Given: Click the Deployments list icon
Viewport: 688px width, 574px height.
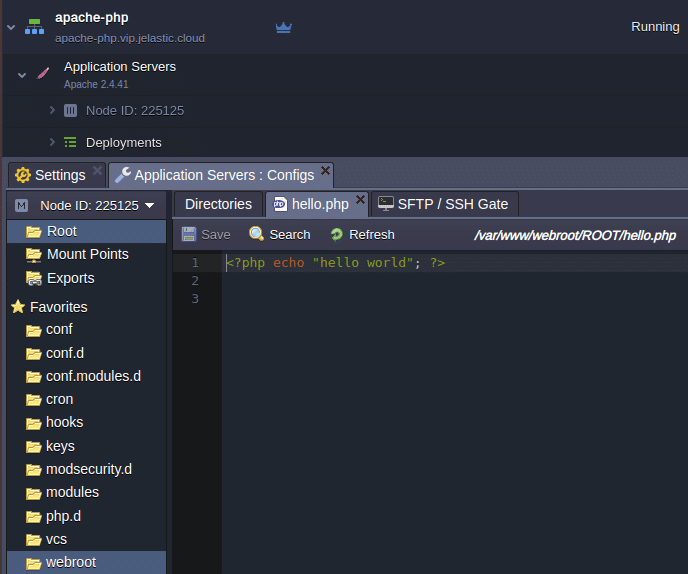Looking at the screenshot, I should coord(70,142).
